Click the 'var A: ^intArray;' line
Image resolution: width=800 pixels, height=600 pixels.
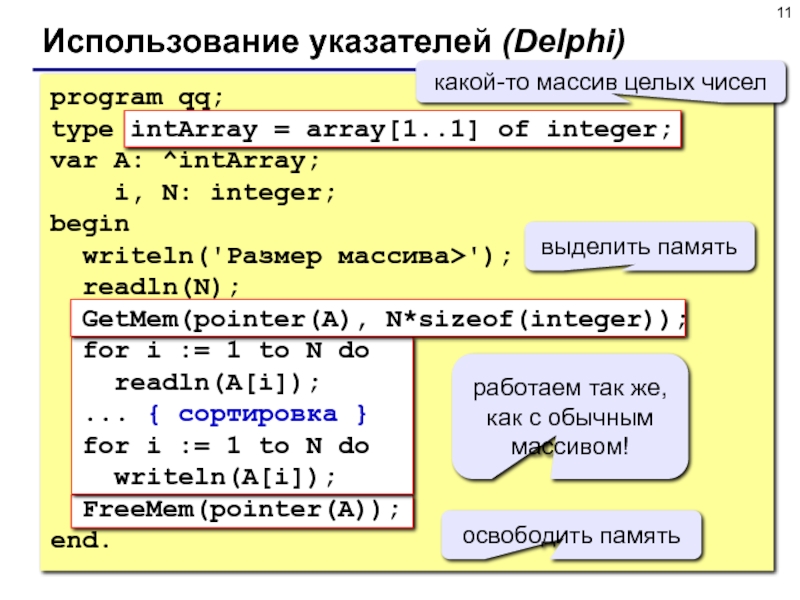click(x=185, y=161)
